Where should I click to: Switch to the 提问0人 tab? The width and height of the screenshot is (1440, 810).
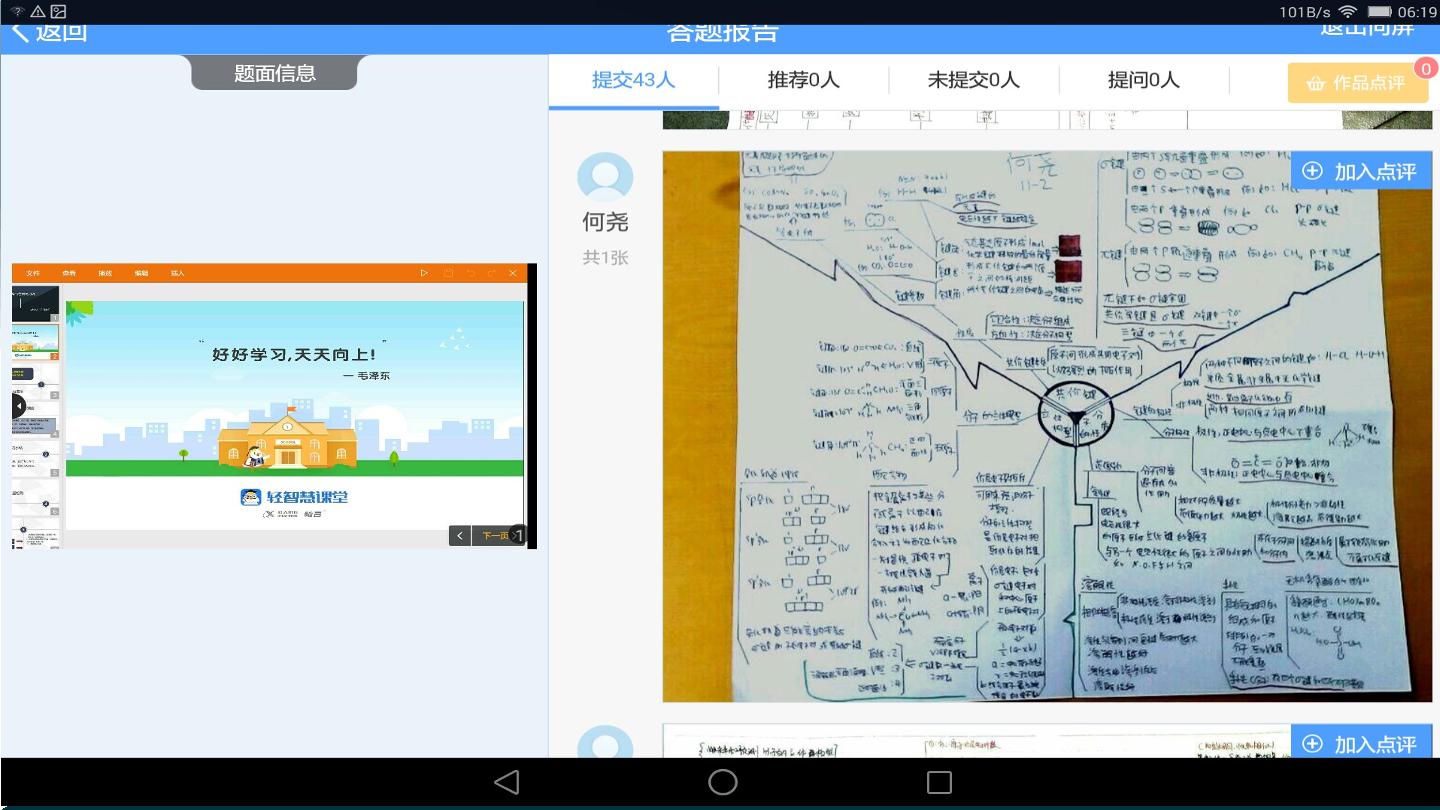[1144, 80]
